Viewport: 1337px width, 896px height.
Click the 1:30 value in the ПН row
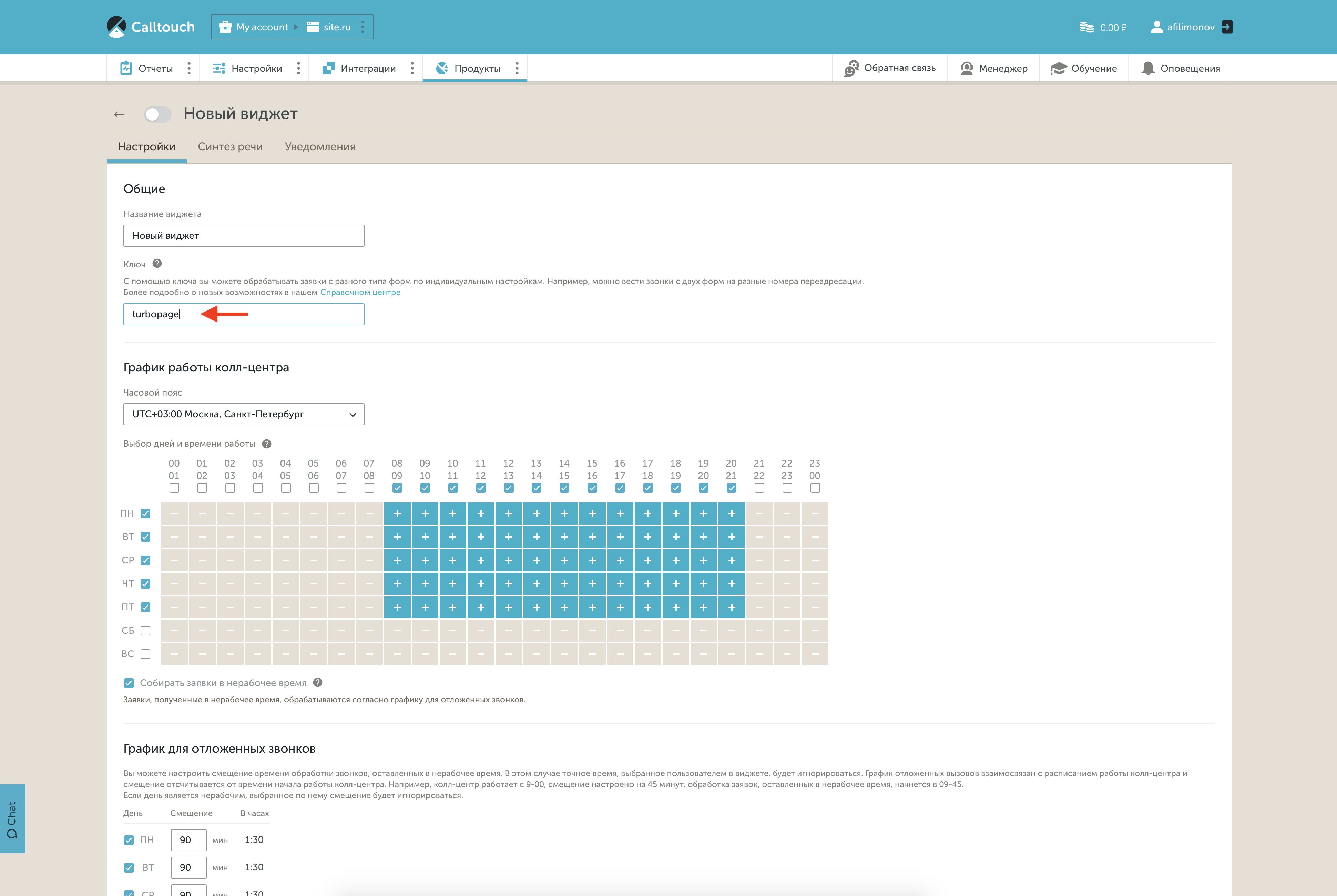pyautogui.click(x=254, y=839)
